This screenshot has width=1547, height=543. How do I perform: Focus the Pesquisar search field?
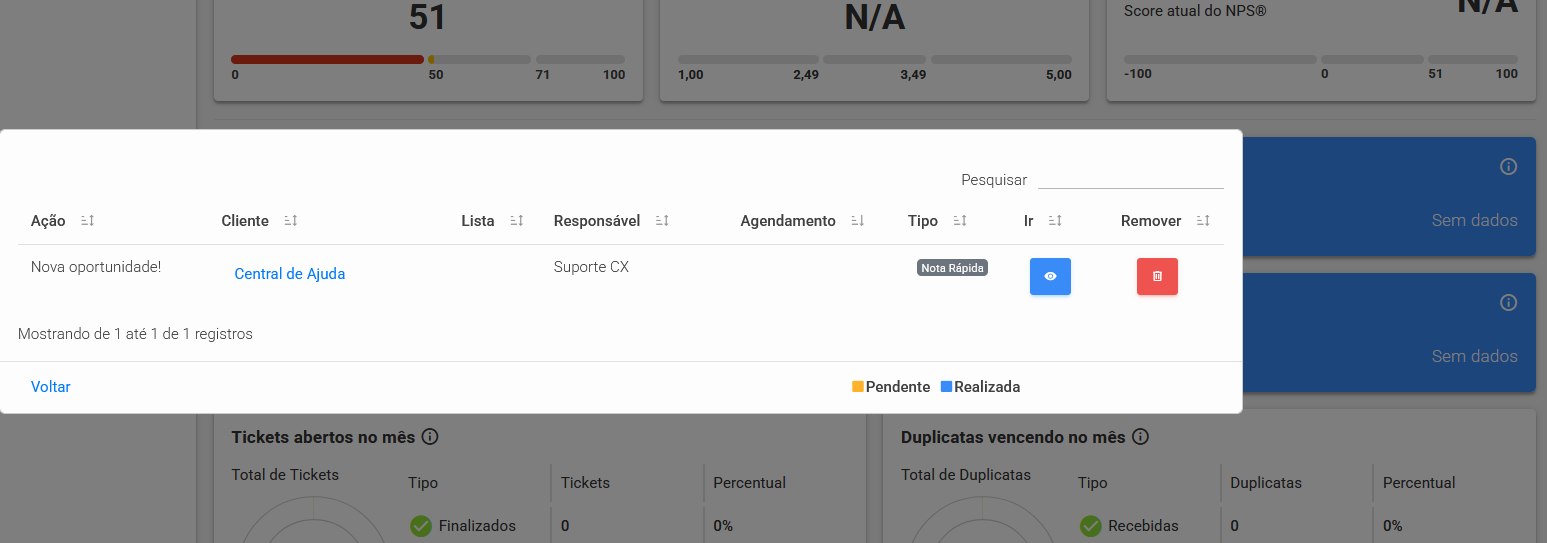(1131, 179)
